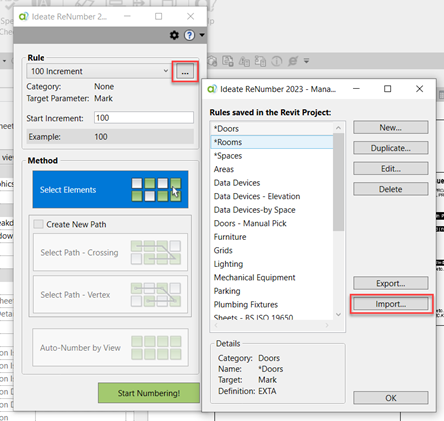Choose Select Path - Crossing method
The width and height of the screenshot is (444, 421).
click(x=110, y=252)
